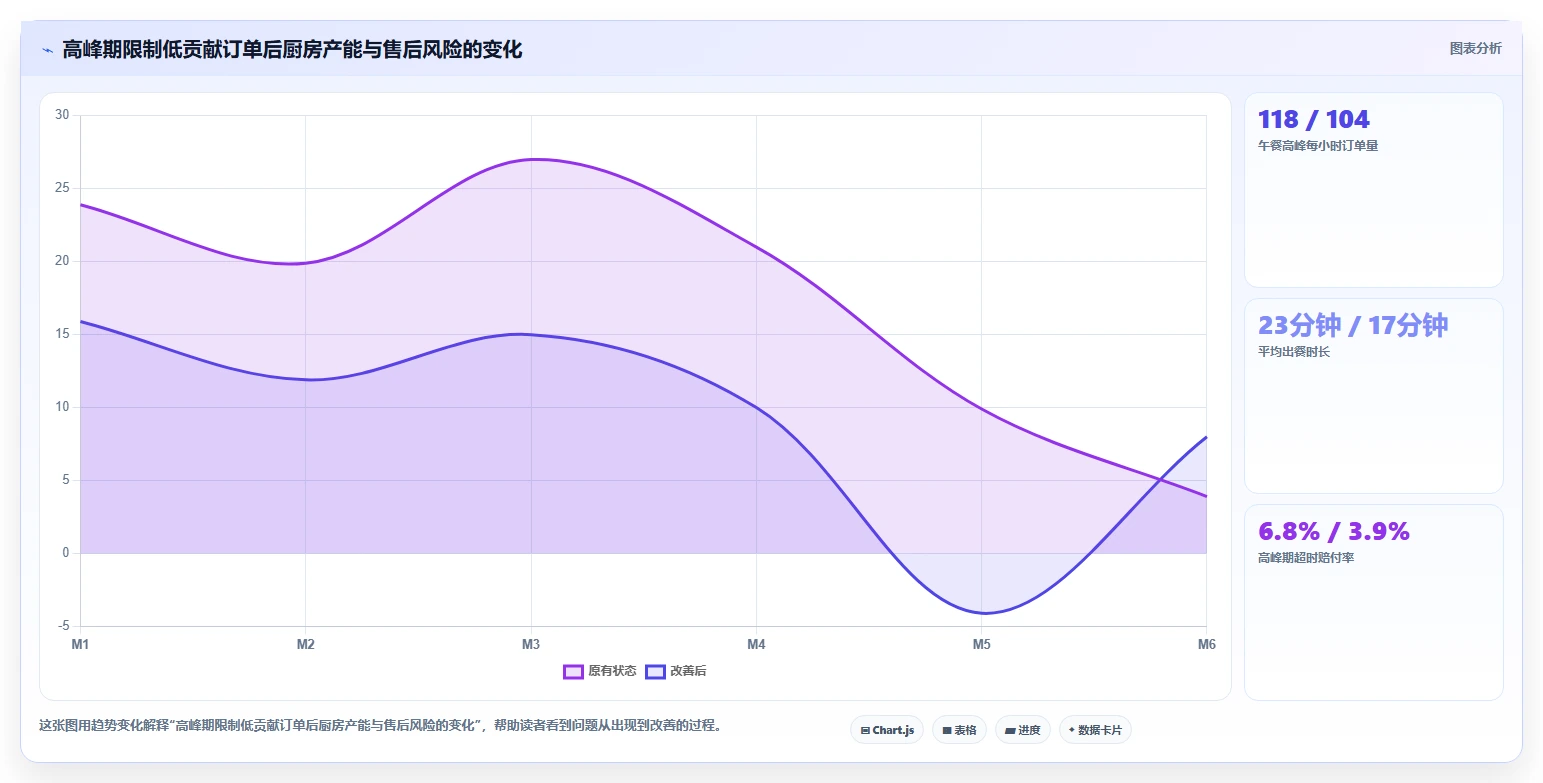
Task: Click the -5 y-axis value
Action: 63,626
